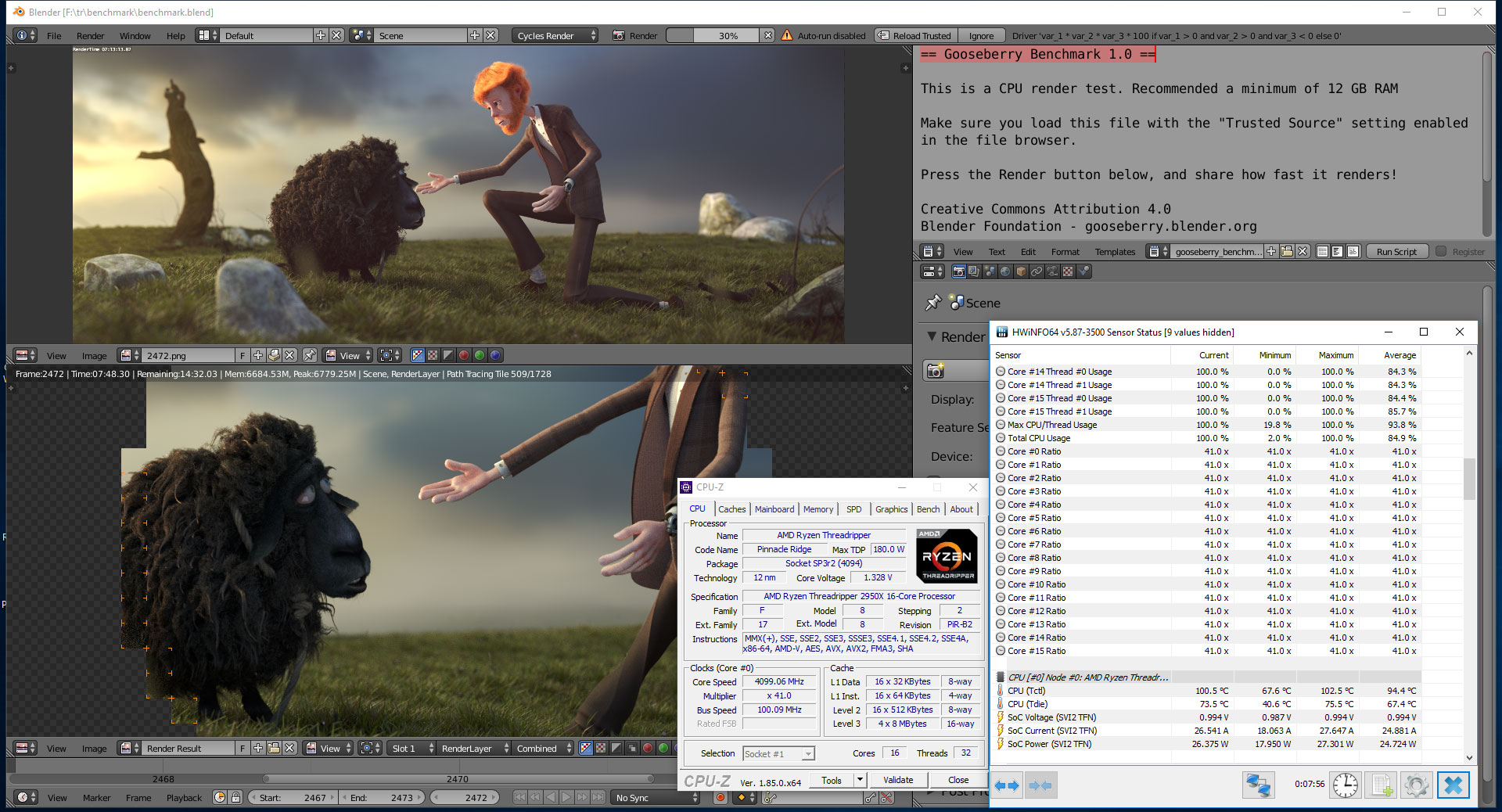Click the auto-run disabled warning icon
Image resolution: width=1502 pixels, height=812 pixels.
pyautogui.click(x=787, y=35)
